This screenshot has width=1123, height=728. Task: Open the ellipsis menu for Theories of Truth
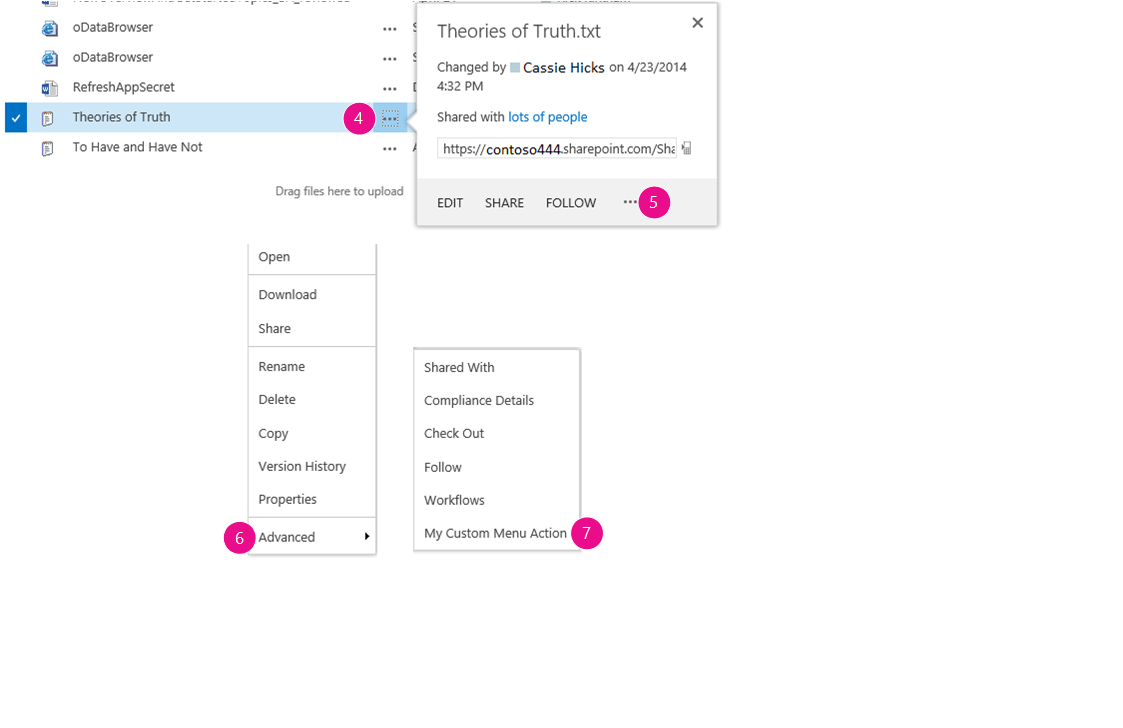(x=390, y=117)
